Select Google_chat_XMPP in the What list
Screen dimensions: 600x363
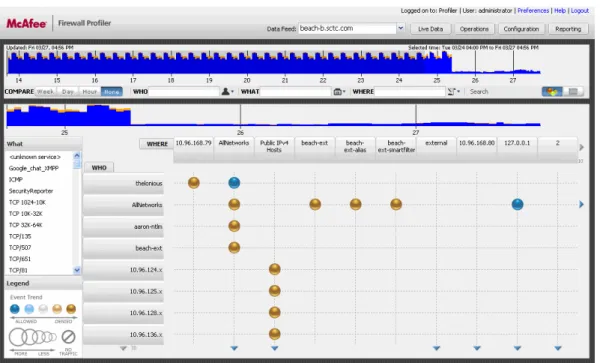34,168
